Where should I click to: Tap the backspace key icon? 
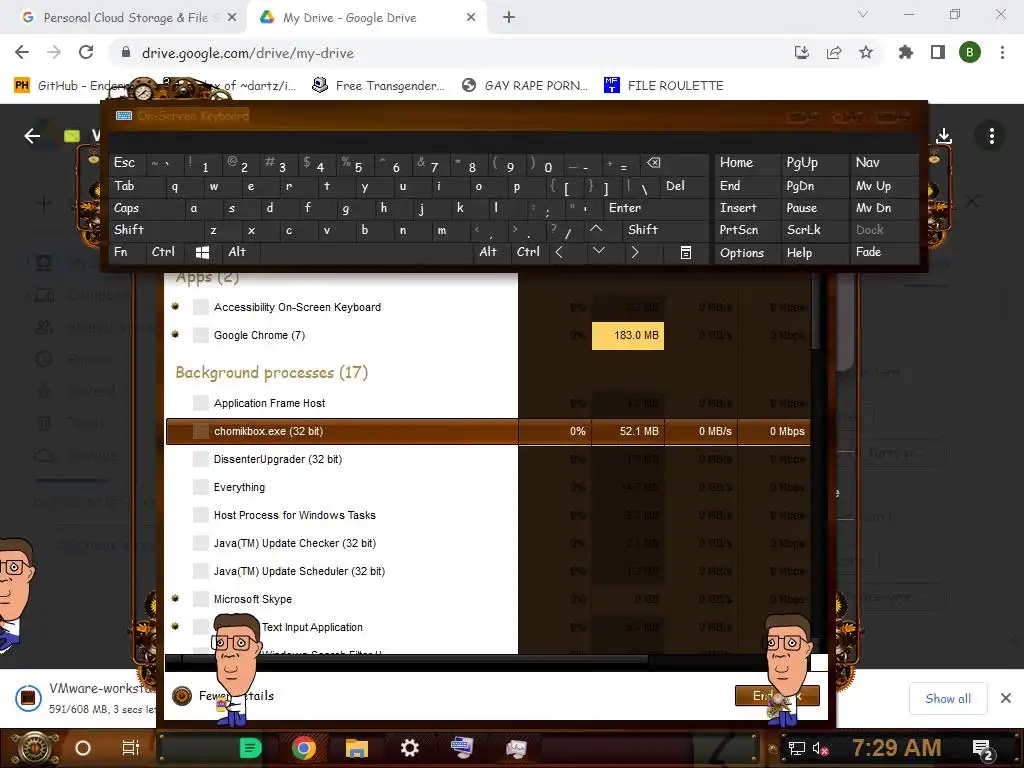click(676, 163)
